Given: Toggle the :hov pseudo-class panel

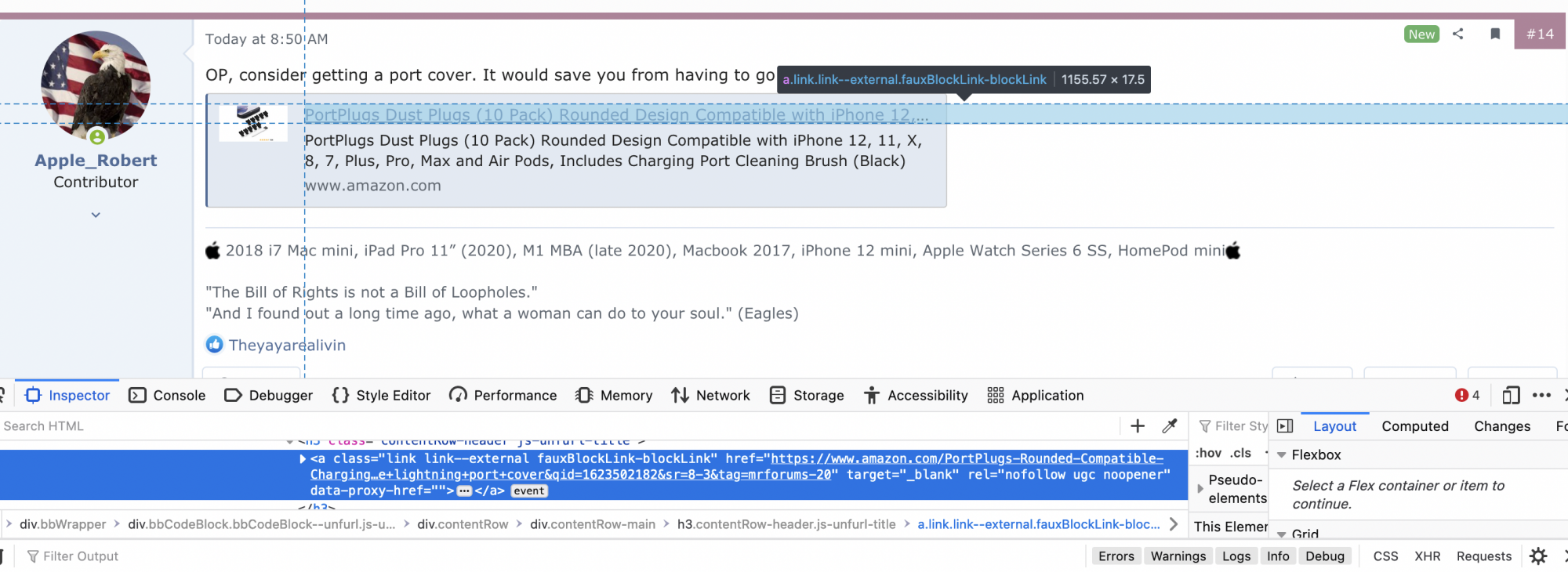Looking at the screenshot, I should click(1208, 453).
